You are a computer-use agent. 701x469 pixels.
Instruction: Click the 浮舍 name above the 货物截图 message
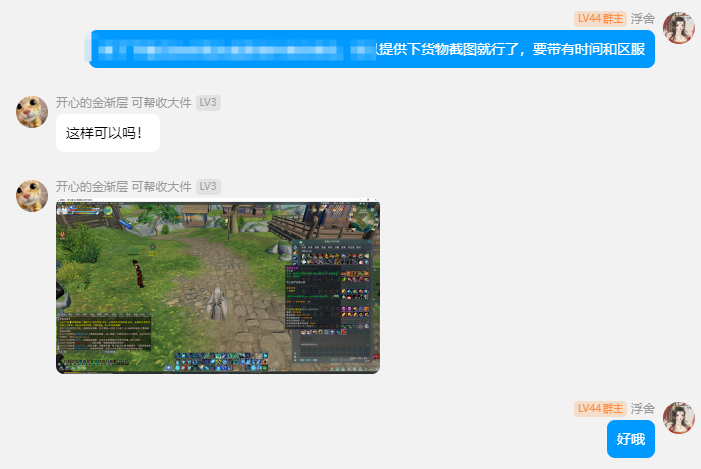642,19
